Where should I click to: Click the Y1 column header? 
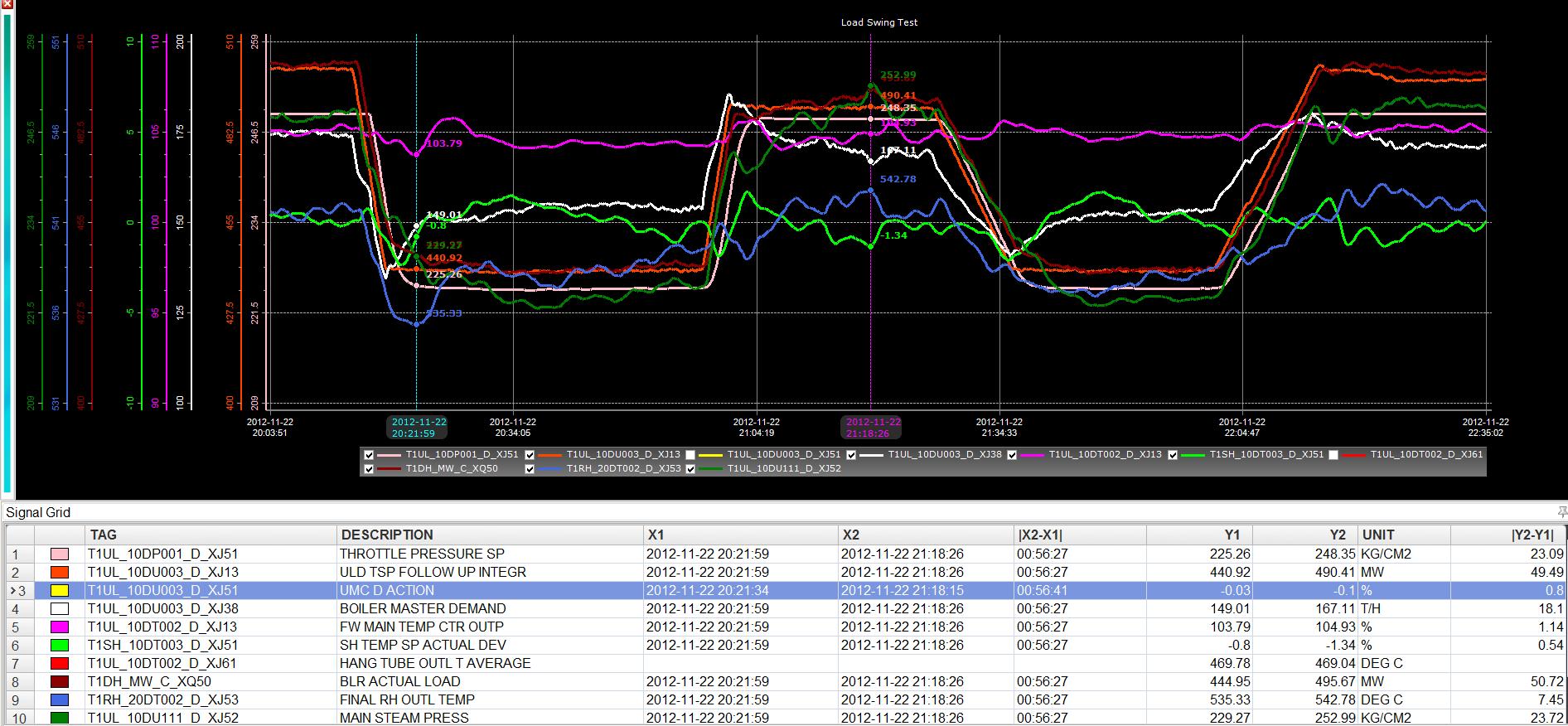(x=1199, y=535)
